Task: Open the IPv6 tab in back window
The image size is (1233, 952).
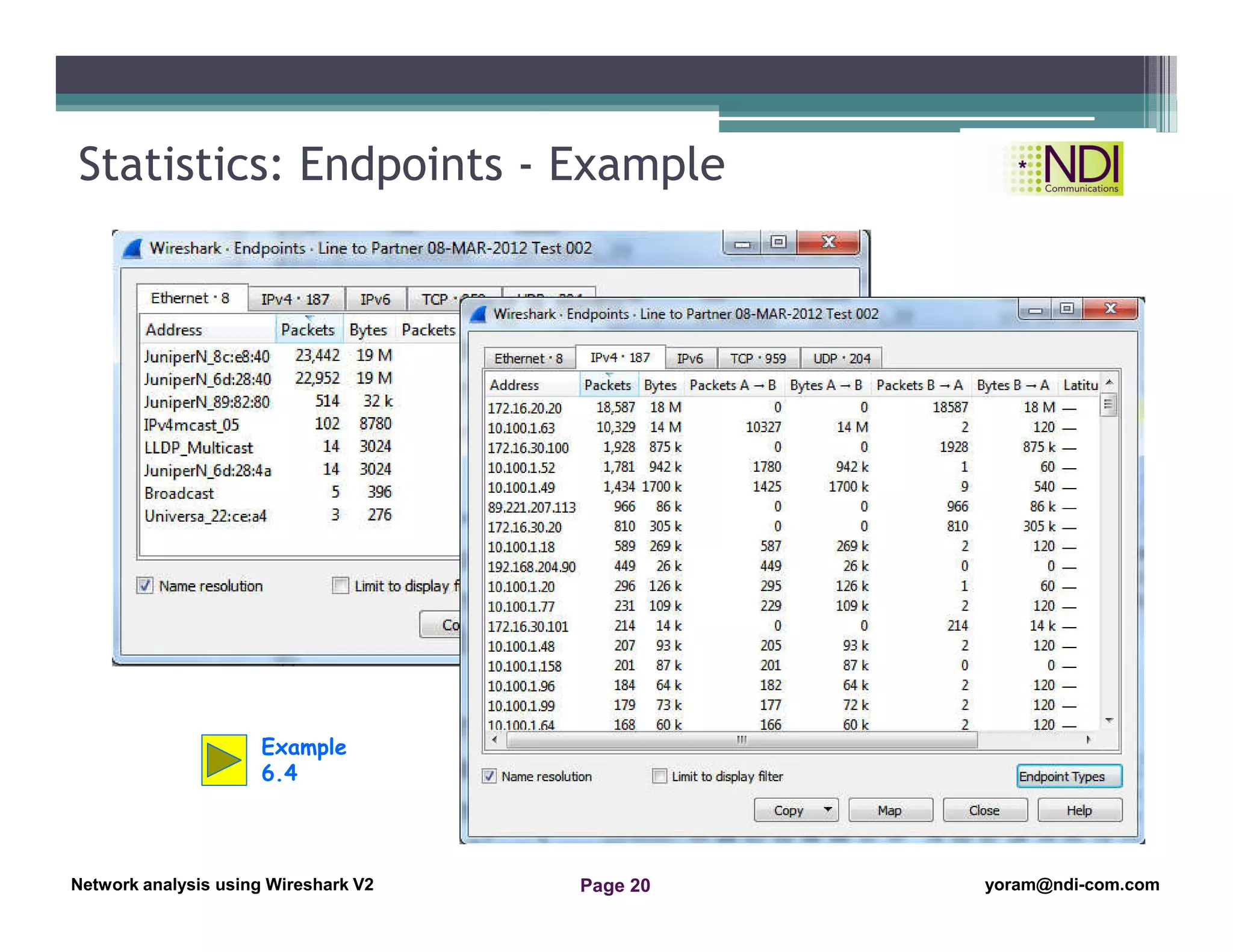Action: [375, 299]
